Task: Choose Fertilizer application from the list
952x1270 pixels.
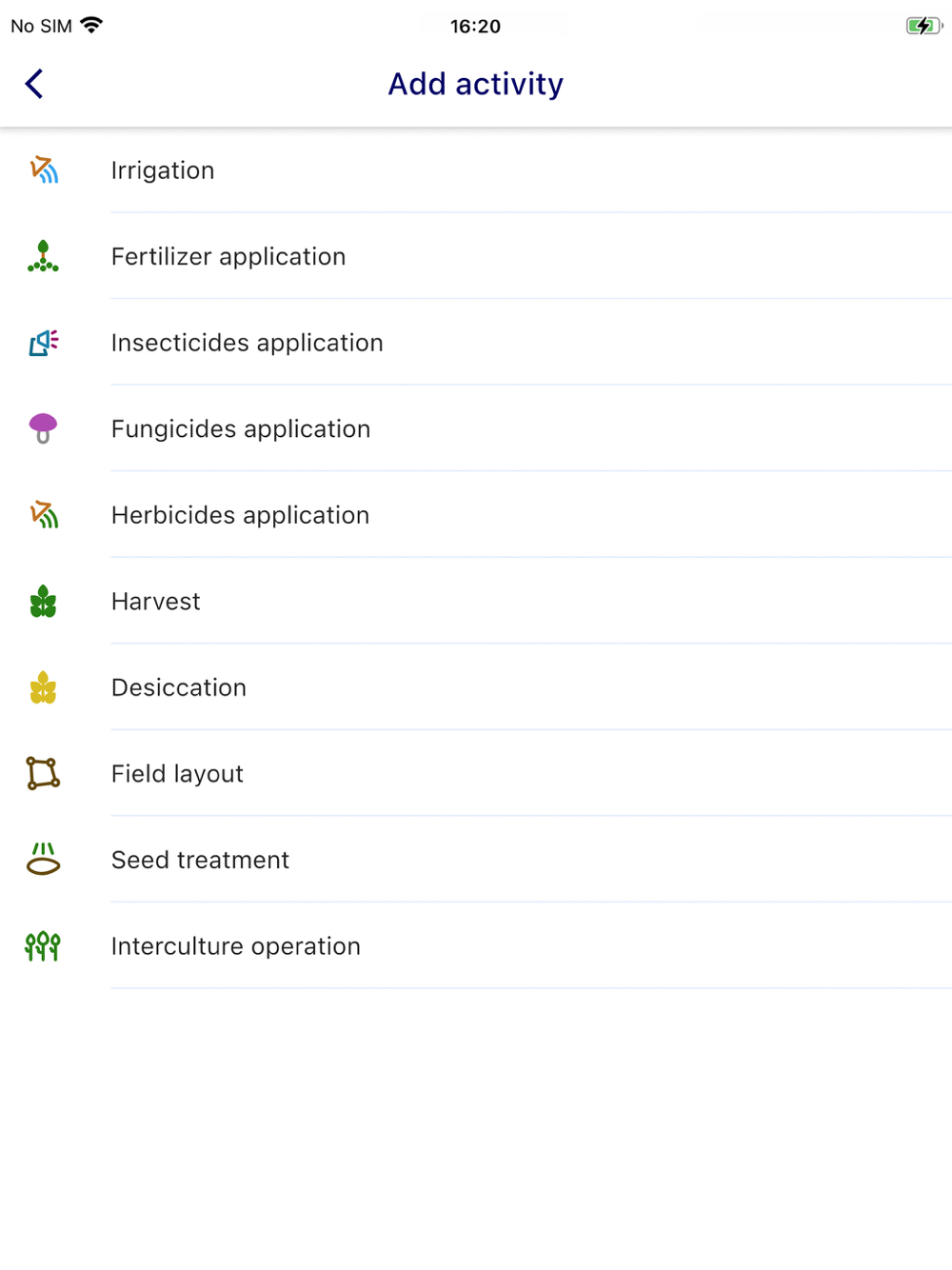Action: coord(228,257)
